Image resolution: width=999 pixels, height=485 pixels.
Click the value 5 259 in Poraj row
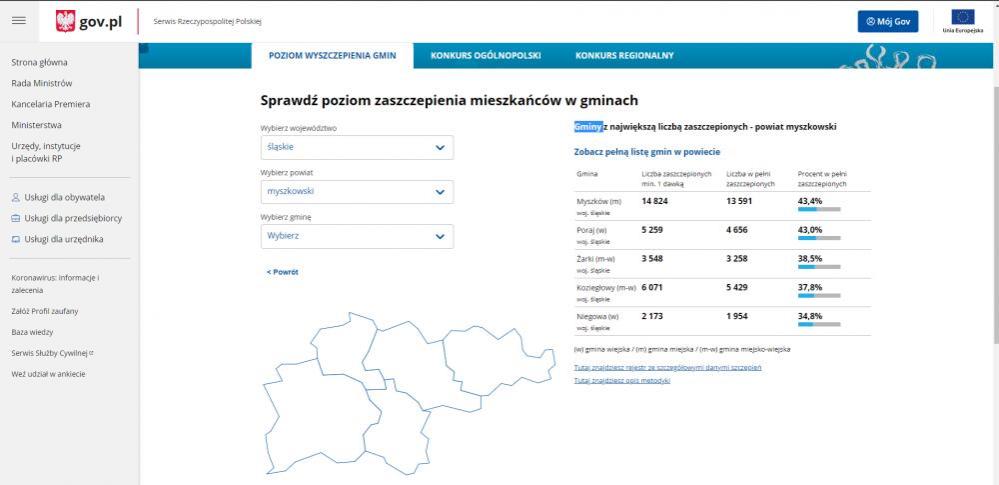[652, 229]
